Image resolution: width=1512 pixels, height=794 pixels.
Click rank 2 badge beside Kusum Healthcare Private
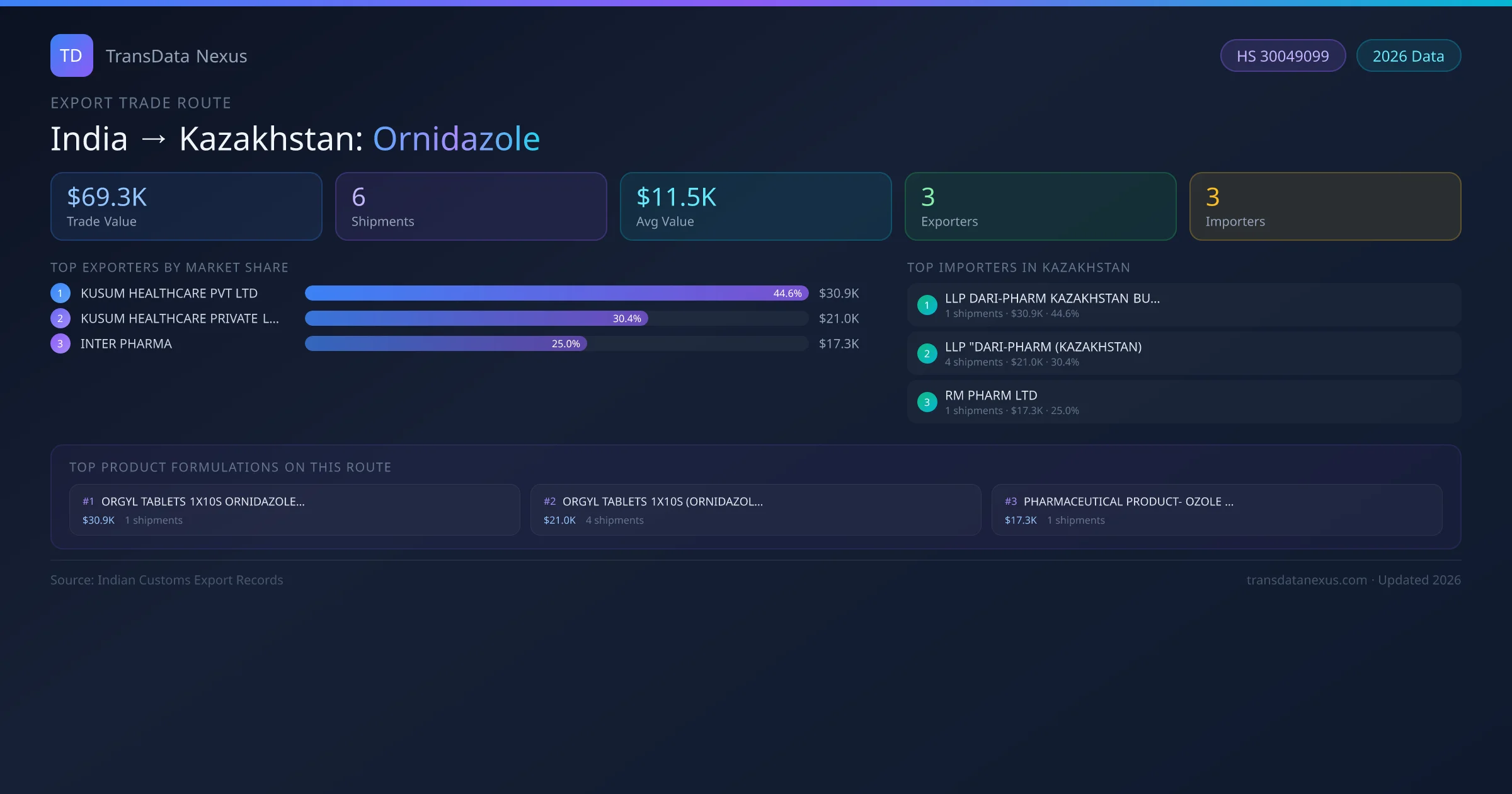pos(60,318)
